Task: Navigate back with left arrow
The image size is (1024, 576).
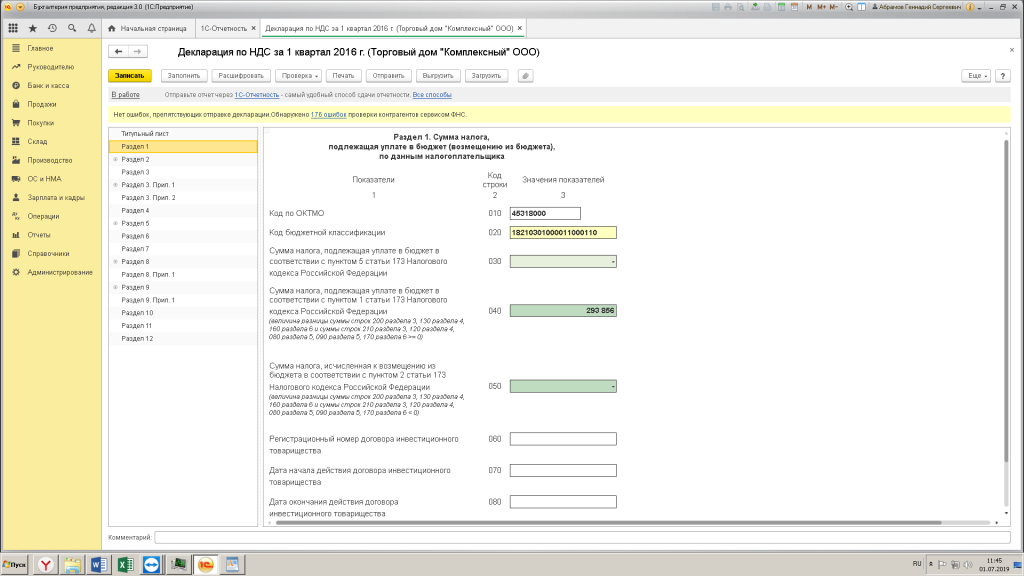Action: pos(118,52)
